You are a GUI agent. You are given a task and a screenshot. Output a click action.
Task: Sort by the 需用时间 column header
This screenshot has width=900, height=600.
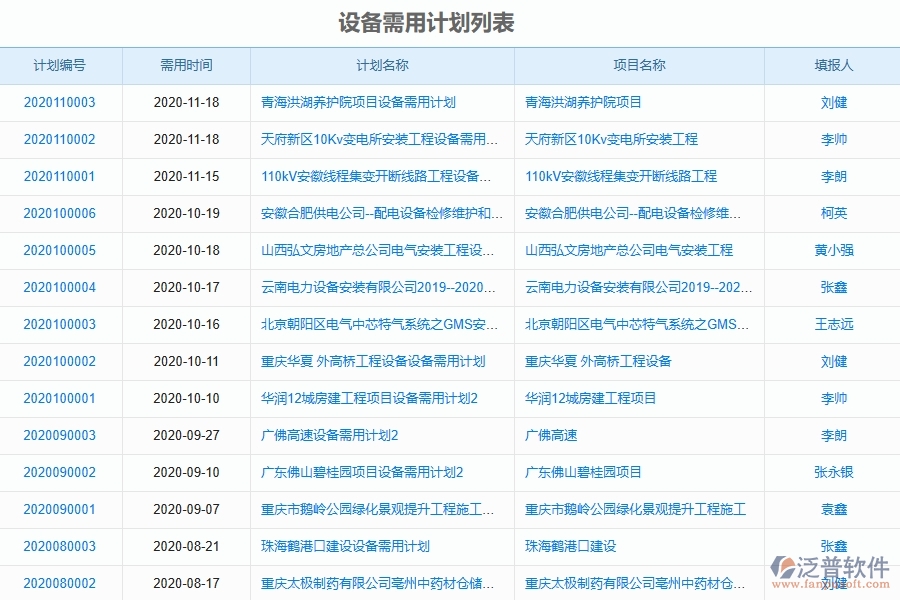pos(186,65)
